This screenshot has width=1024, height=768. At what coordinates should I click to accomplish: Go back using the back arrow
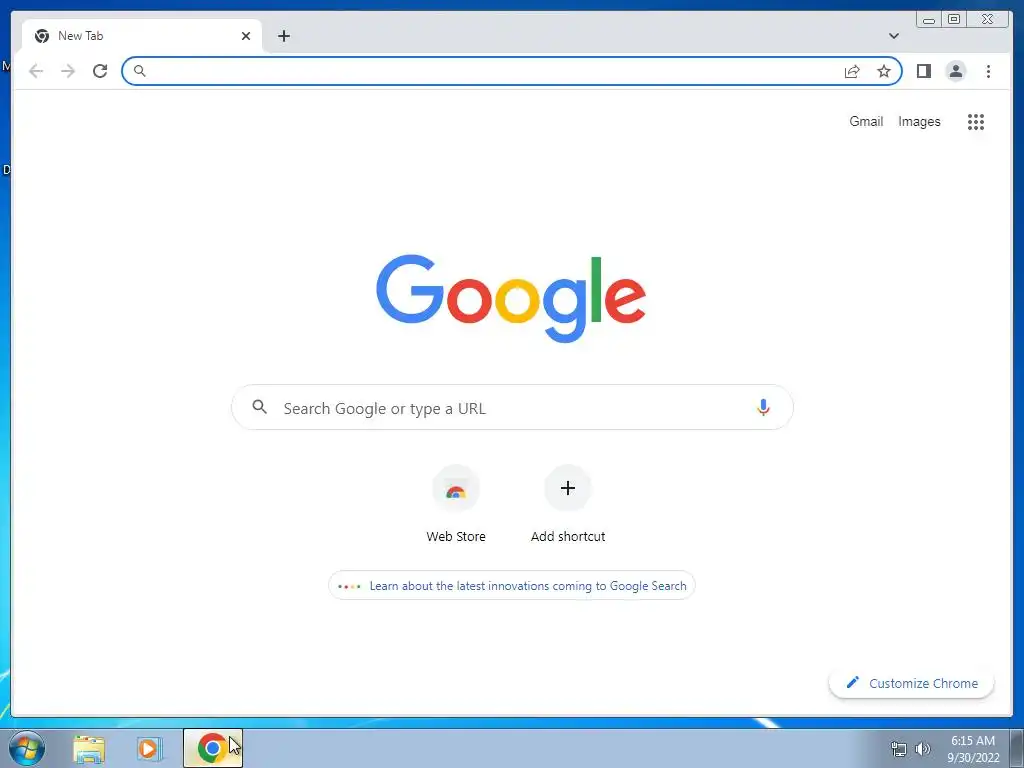36,71
